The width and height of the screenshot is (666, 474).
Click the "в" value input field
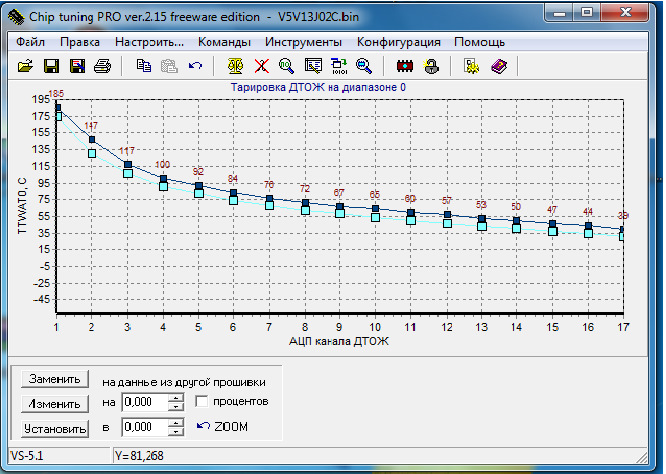[x=144, y=427]
